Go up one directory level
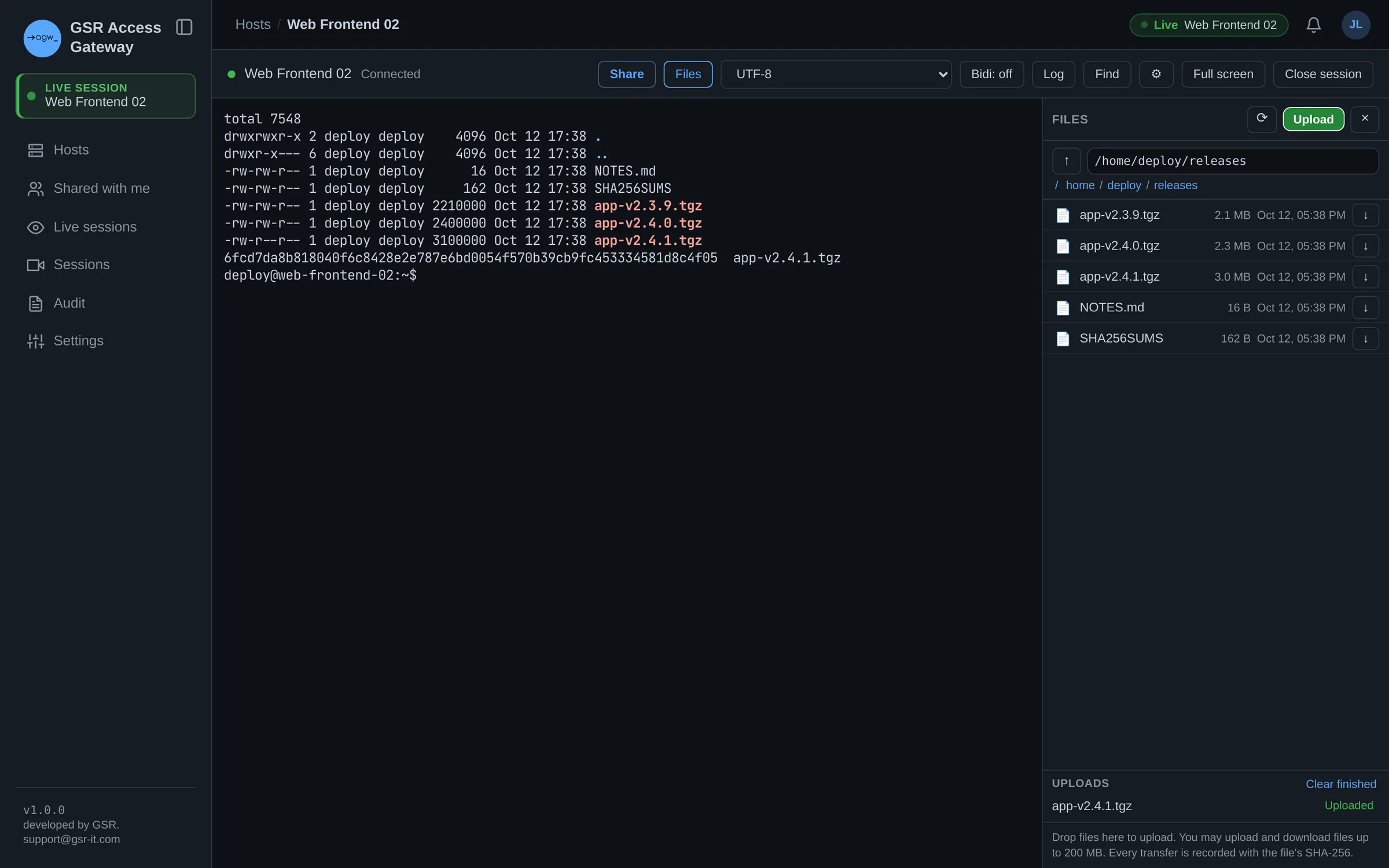1389x868 pixels. [1066, 161]
